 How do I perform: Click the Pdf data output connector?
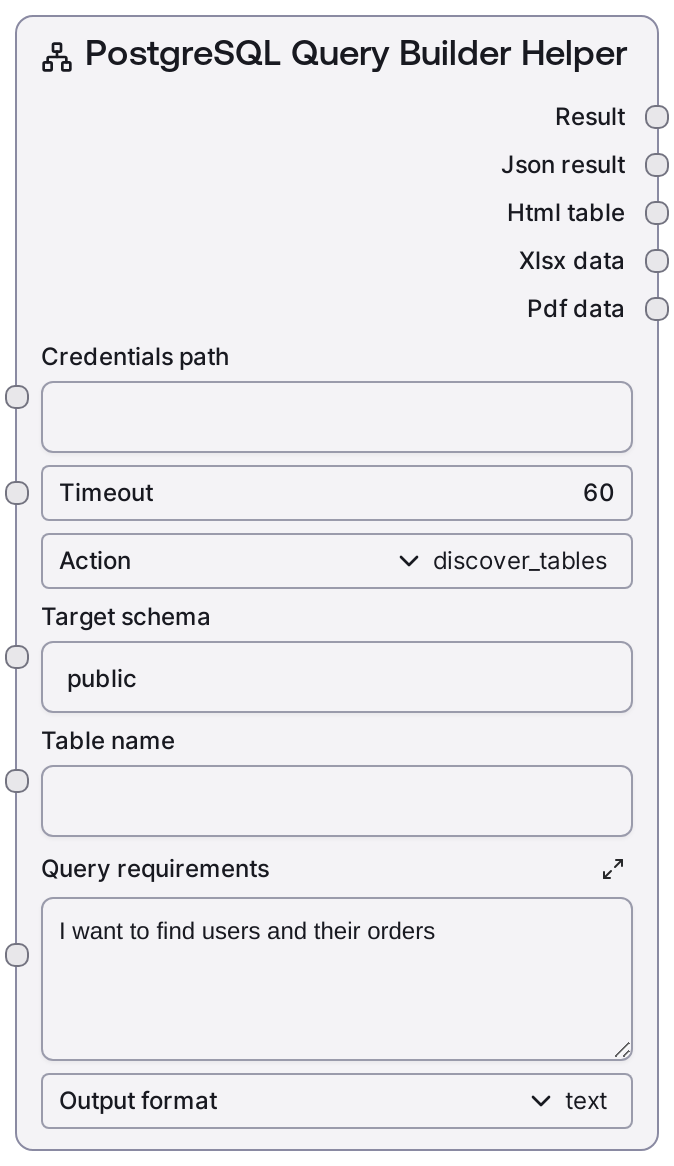click(x=656, y=309)
